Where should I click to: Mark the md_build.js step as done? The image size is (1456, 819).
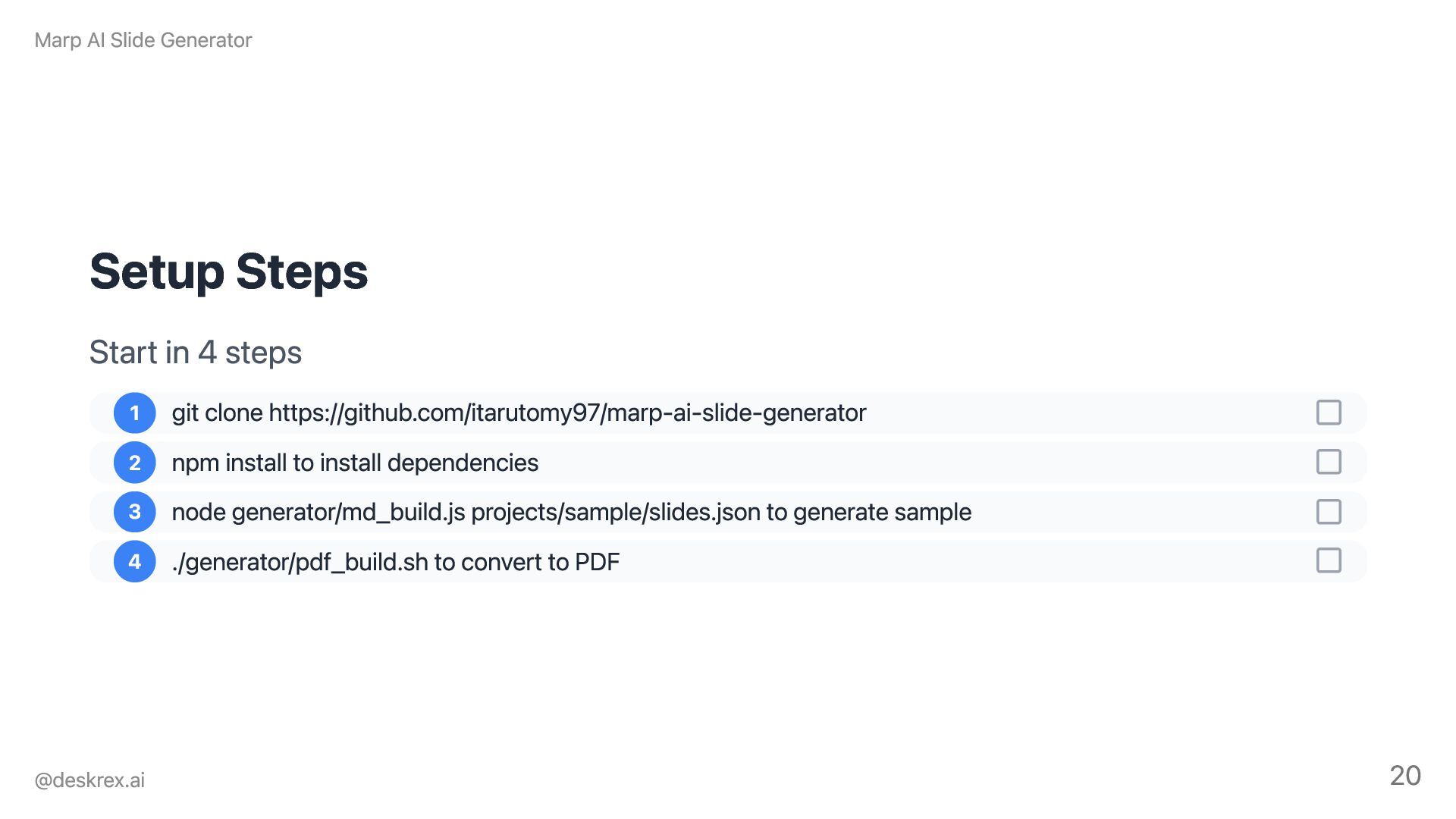point(1329,512)
